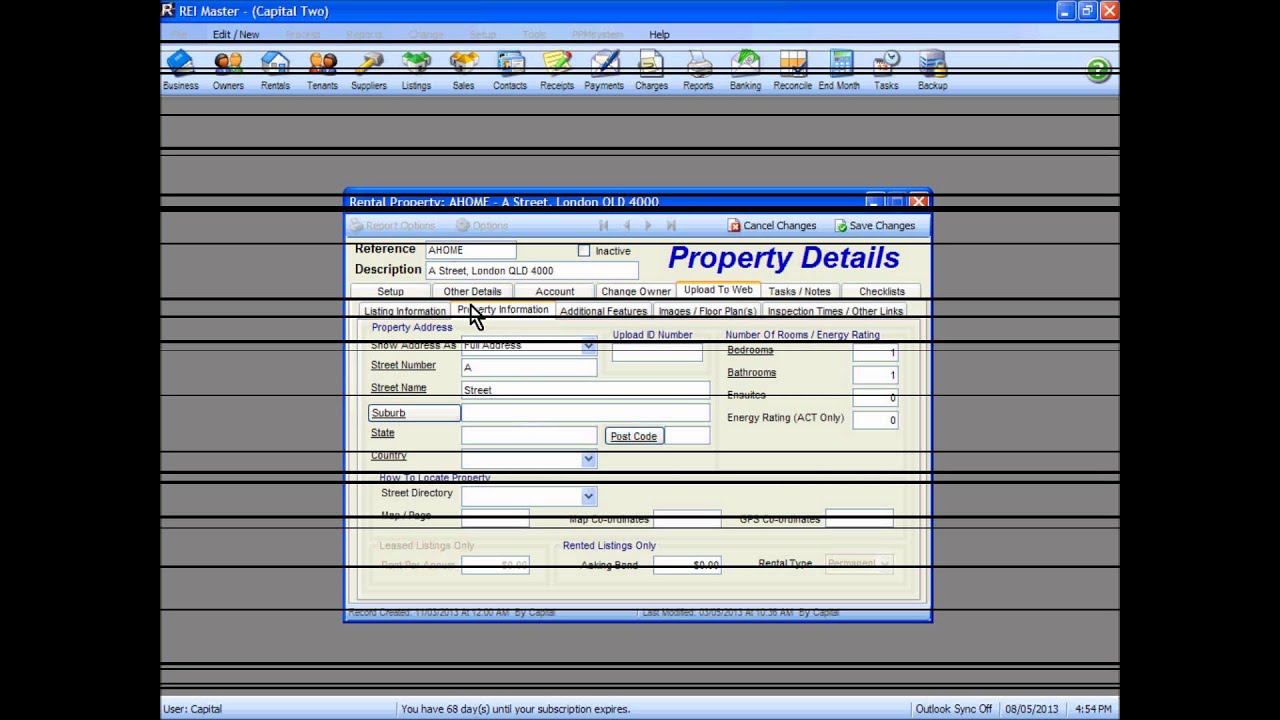Open the Property Information sub-tab
Viewport: 1280px width, 720px height.
tap(503, 310)
